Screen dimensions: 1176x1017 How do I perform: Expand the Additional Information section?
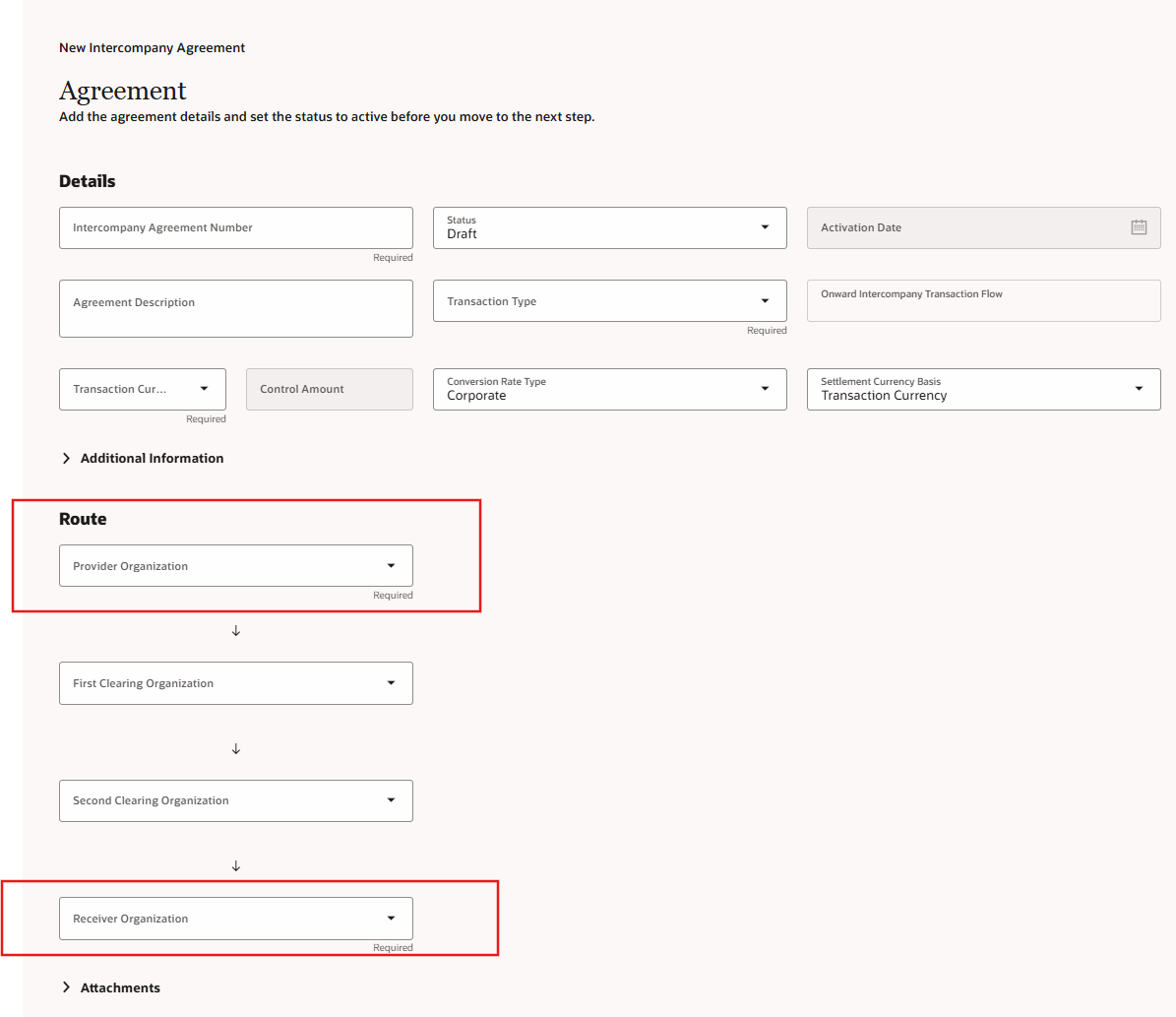click(x=143, y=458)
